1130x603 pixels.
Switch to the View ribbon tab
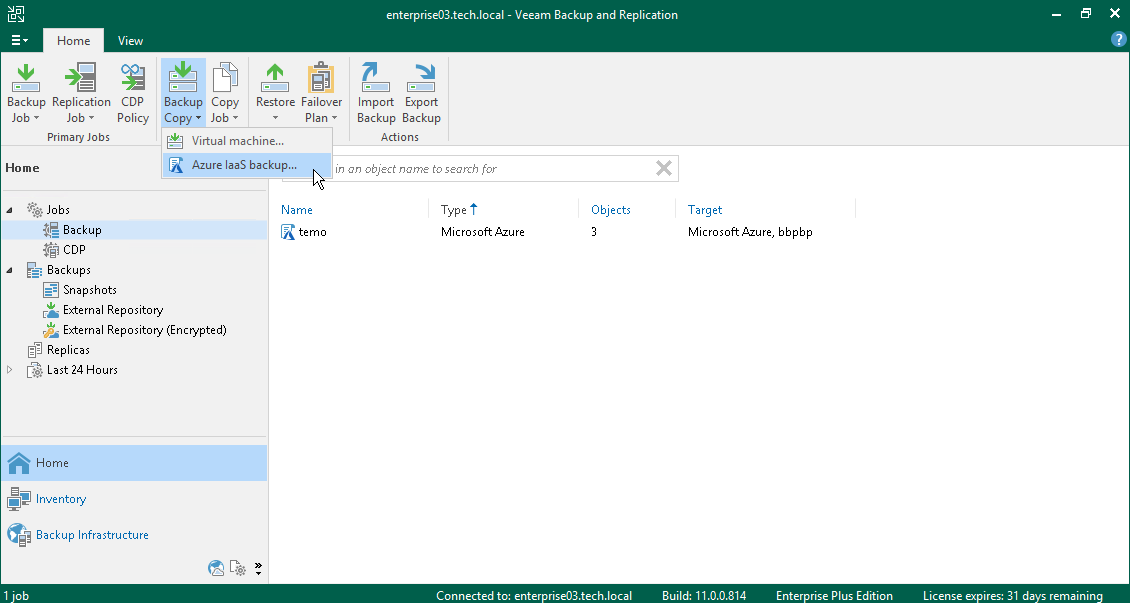(x=130, y=40)
